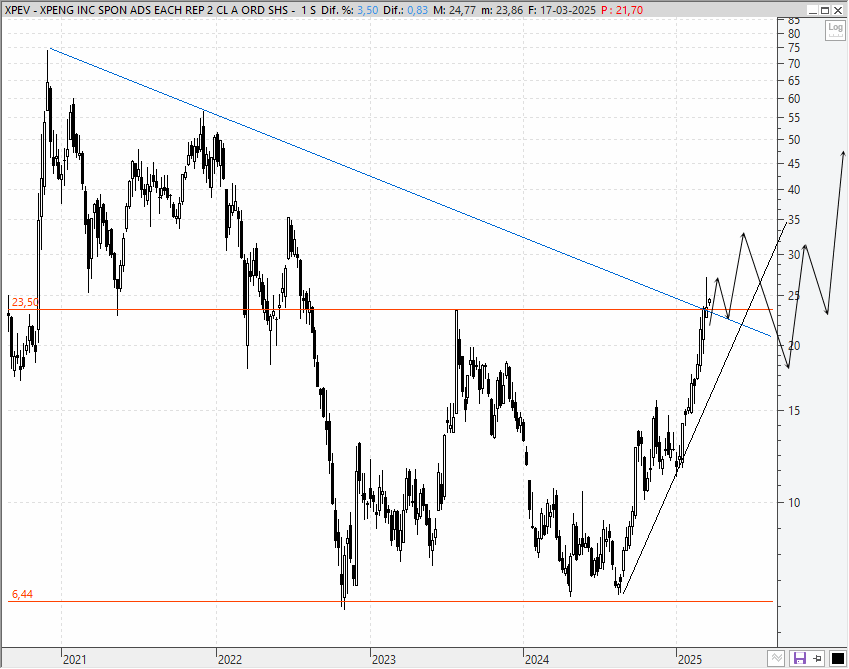Click the pushpin icon in bottom bar
The image size is (849, 669).
(x=818, y=659)
